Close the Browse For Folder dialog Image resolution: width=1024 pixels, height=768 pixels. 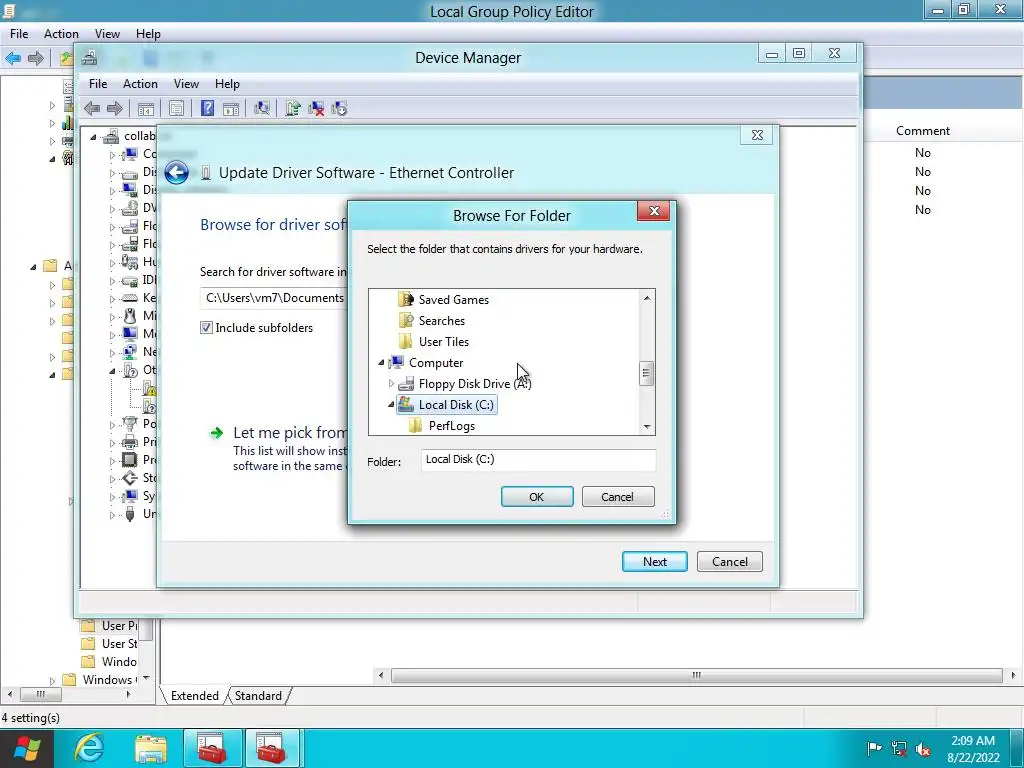coord(654,211)
